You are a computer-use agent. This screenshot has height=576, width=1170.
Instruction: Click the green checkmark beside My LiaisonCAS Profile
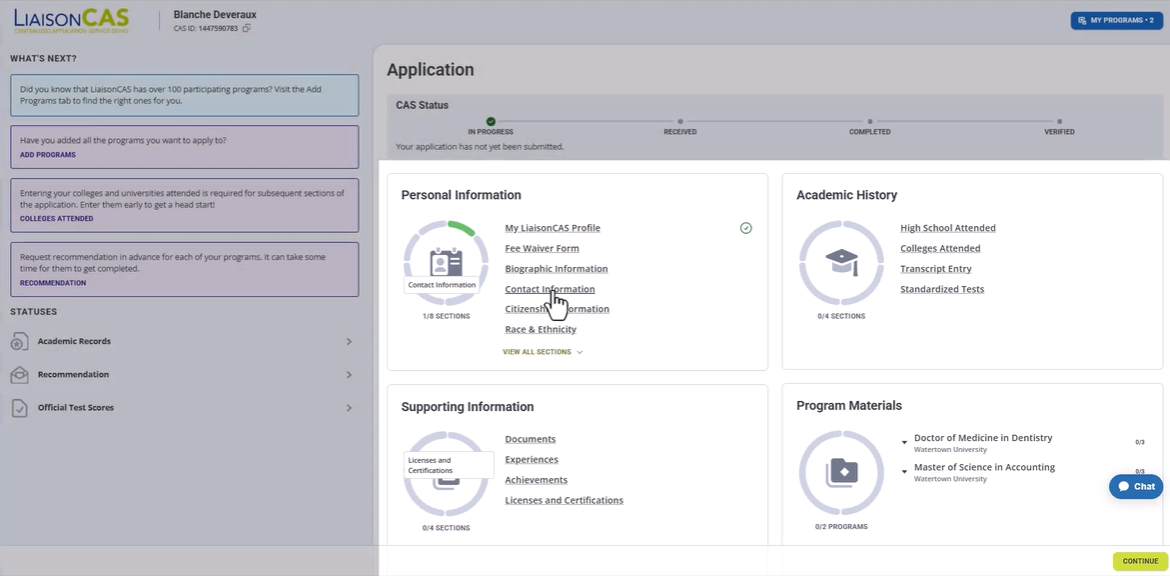[745, 228]
